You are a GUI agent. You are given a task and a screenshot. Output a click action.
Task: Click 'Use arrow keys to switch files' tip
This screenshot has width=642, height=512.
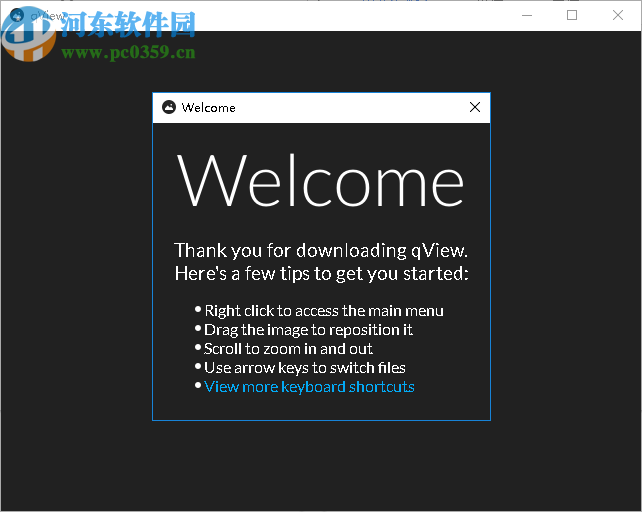(x=305, y=368)
